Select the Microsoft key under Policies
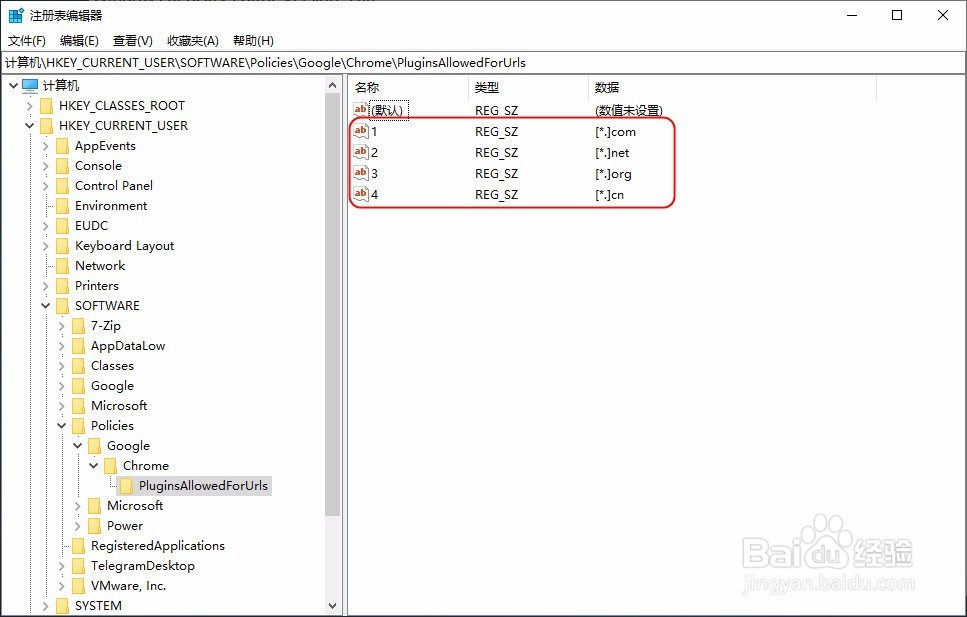 [135, 505]
